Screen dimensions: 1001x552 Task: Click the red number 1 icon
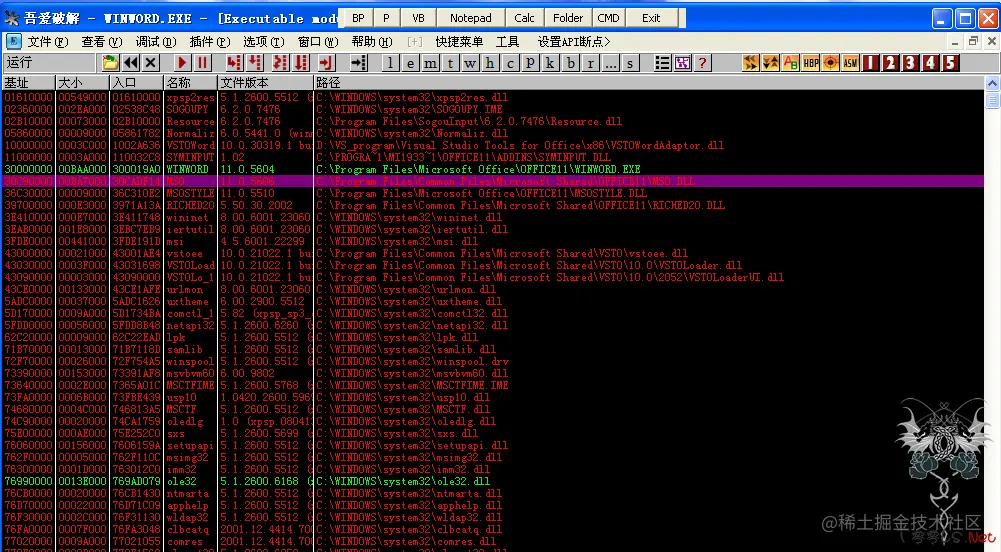(871, 63)
